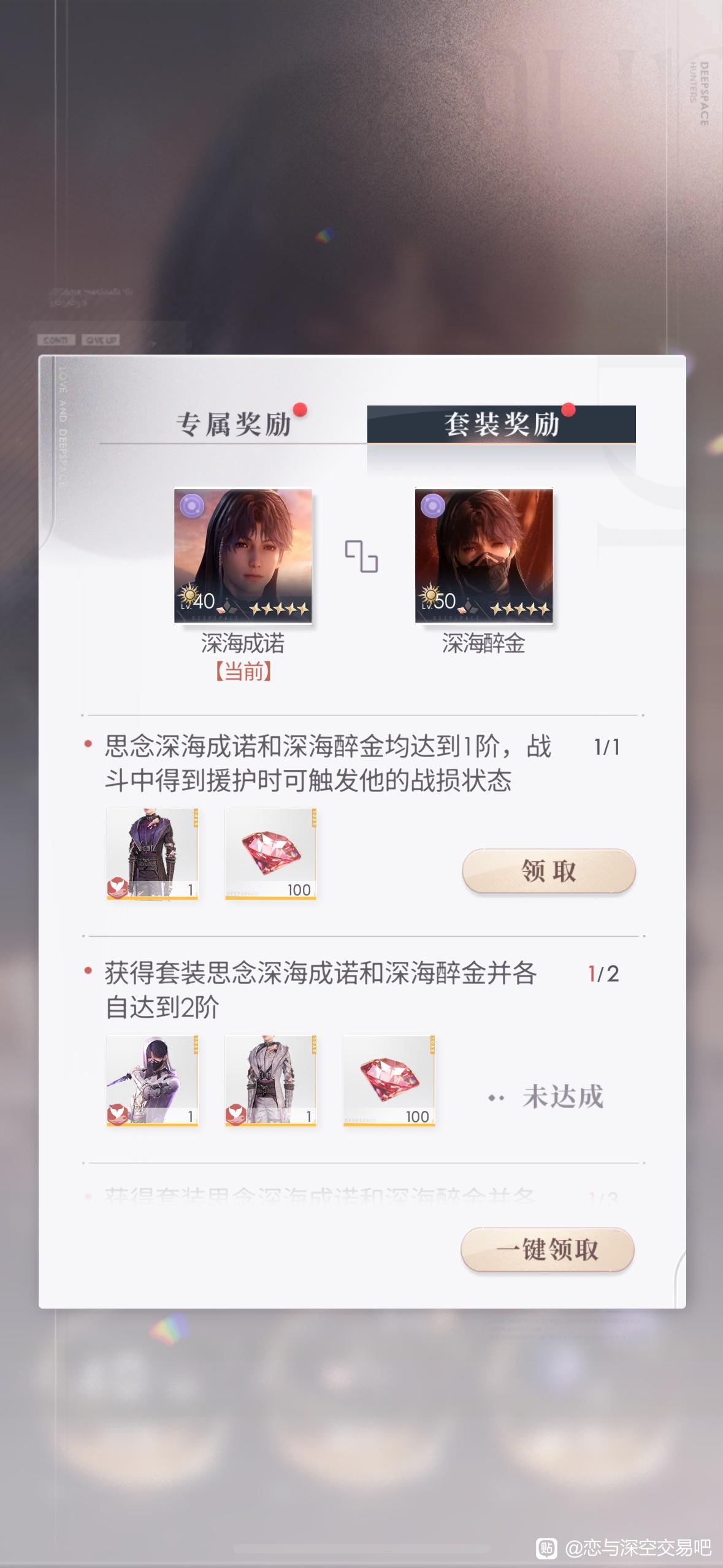Tap the 【当前】 label under 深海成诺
This screenshot has width=723, height=1568.
pos(243,672)
